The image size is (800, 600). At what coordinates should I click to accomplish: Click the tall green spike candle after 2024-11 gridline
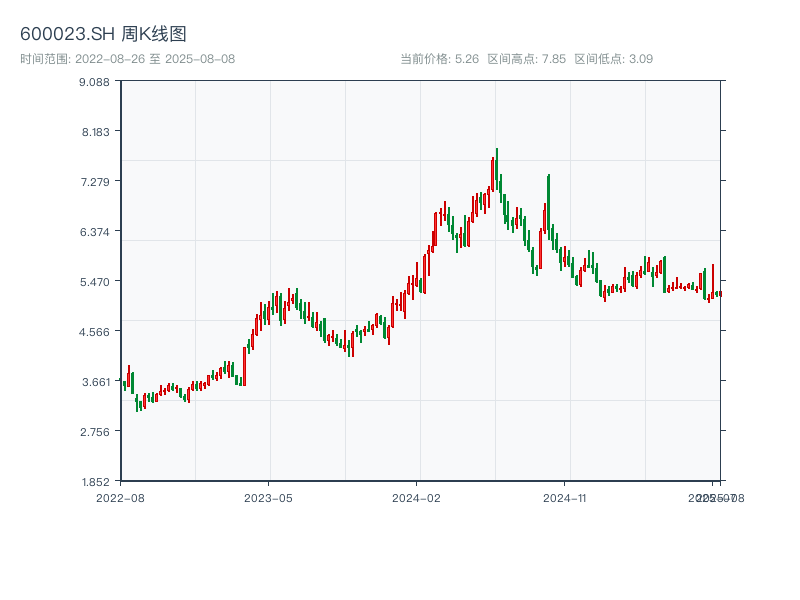click(548, 205)
